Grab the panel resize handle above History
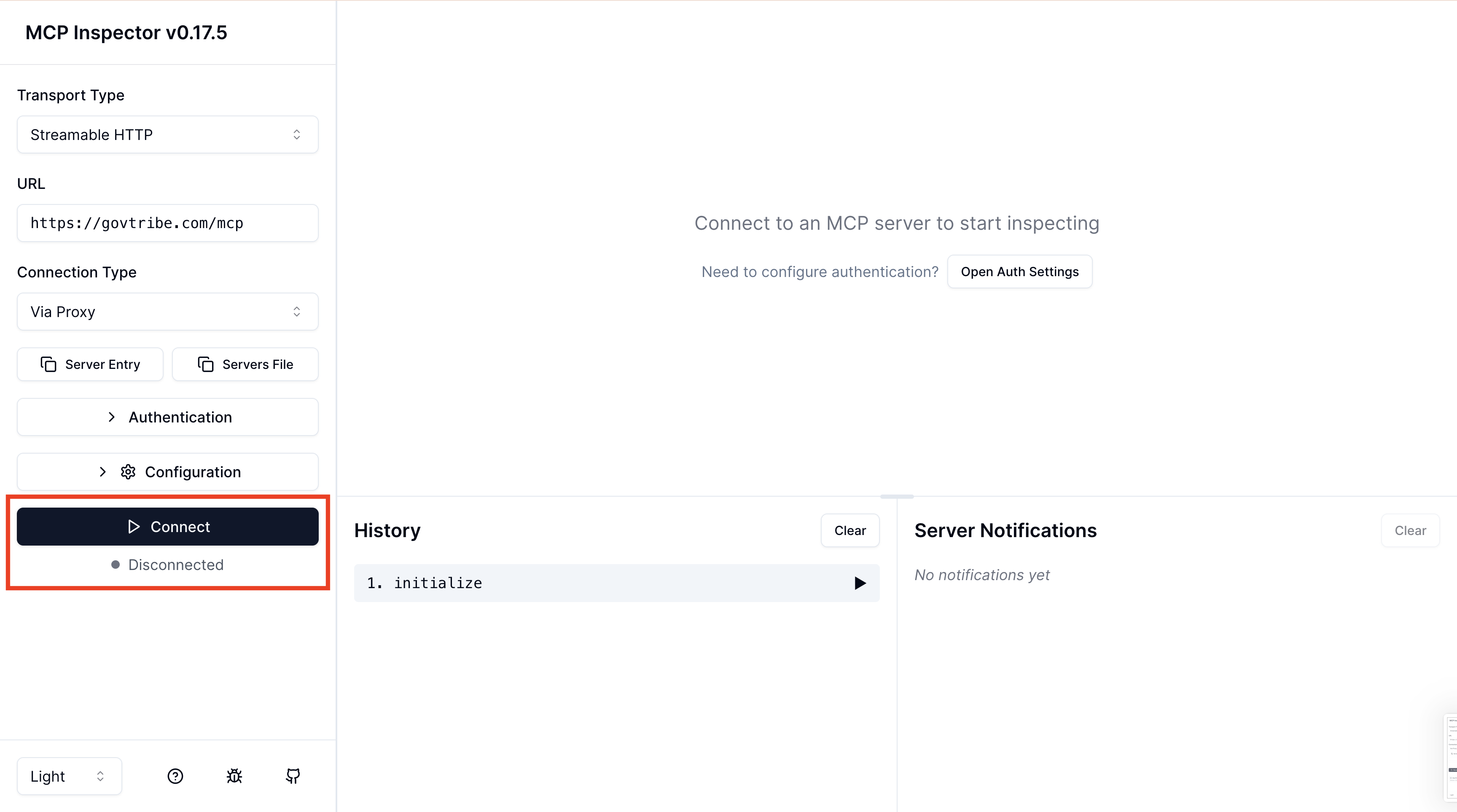1457x812 pixels. (x=896, y=497)
